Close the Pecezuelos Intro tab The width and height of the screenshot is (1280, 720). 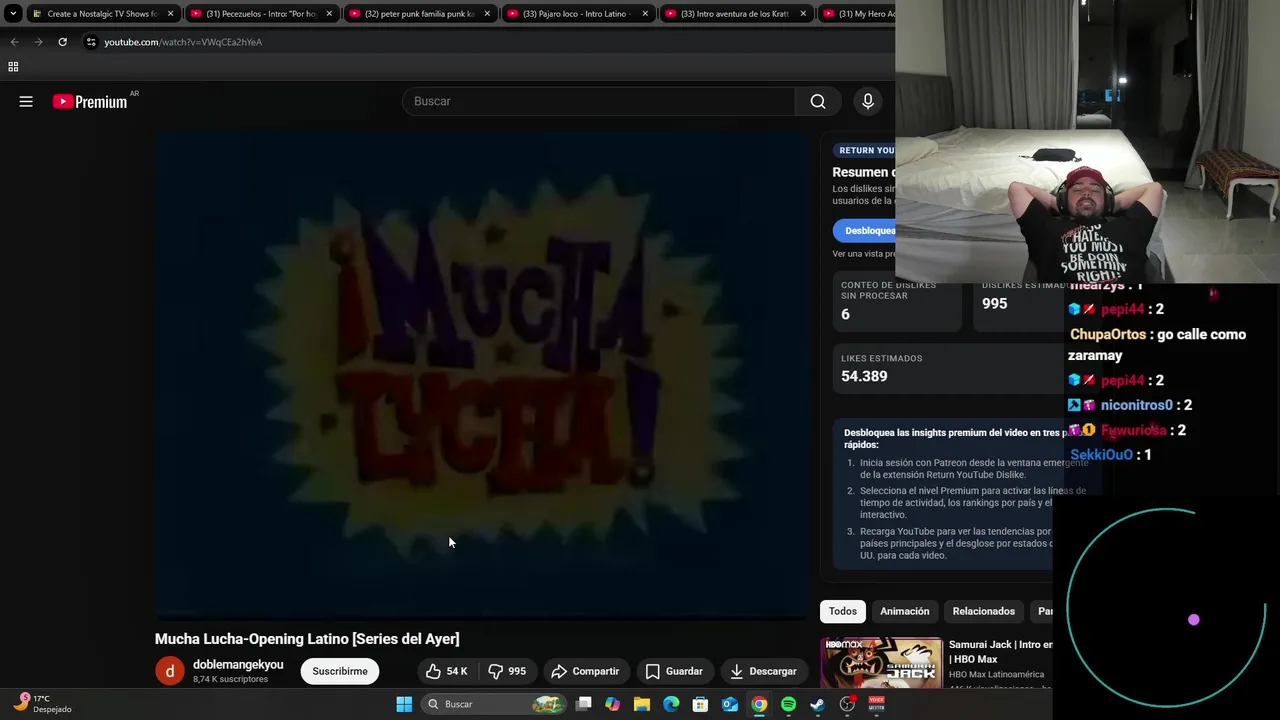click(329, 14)
